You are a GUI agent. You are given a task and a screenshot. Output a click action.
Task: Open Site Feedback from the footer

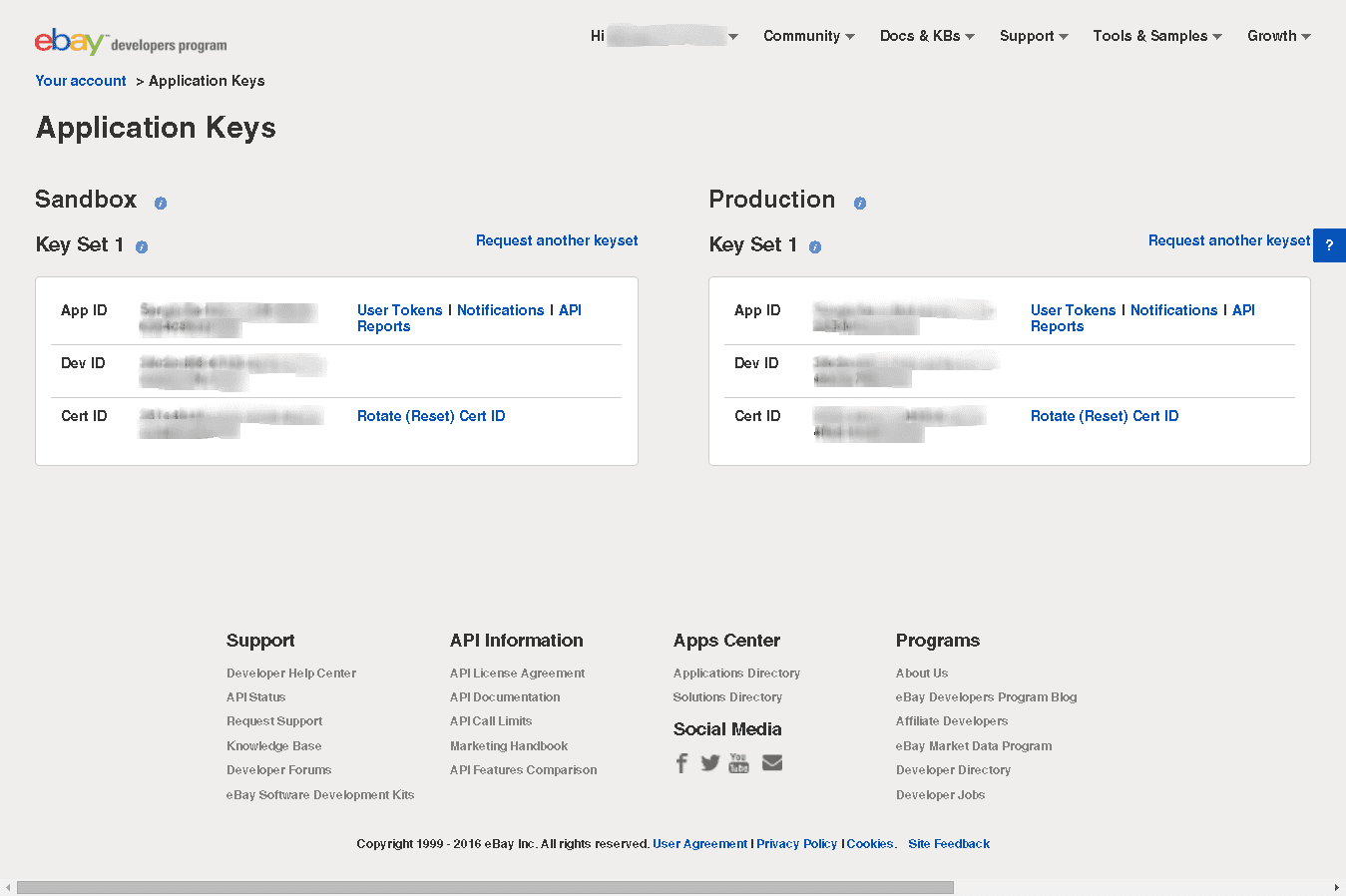point(948,843)
